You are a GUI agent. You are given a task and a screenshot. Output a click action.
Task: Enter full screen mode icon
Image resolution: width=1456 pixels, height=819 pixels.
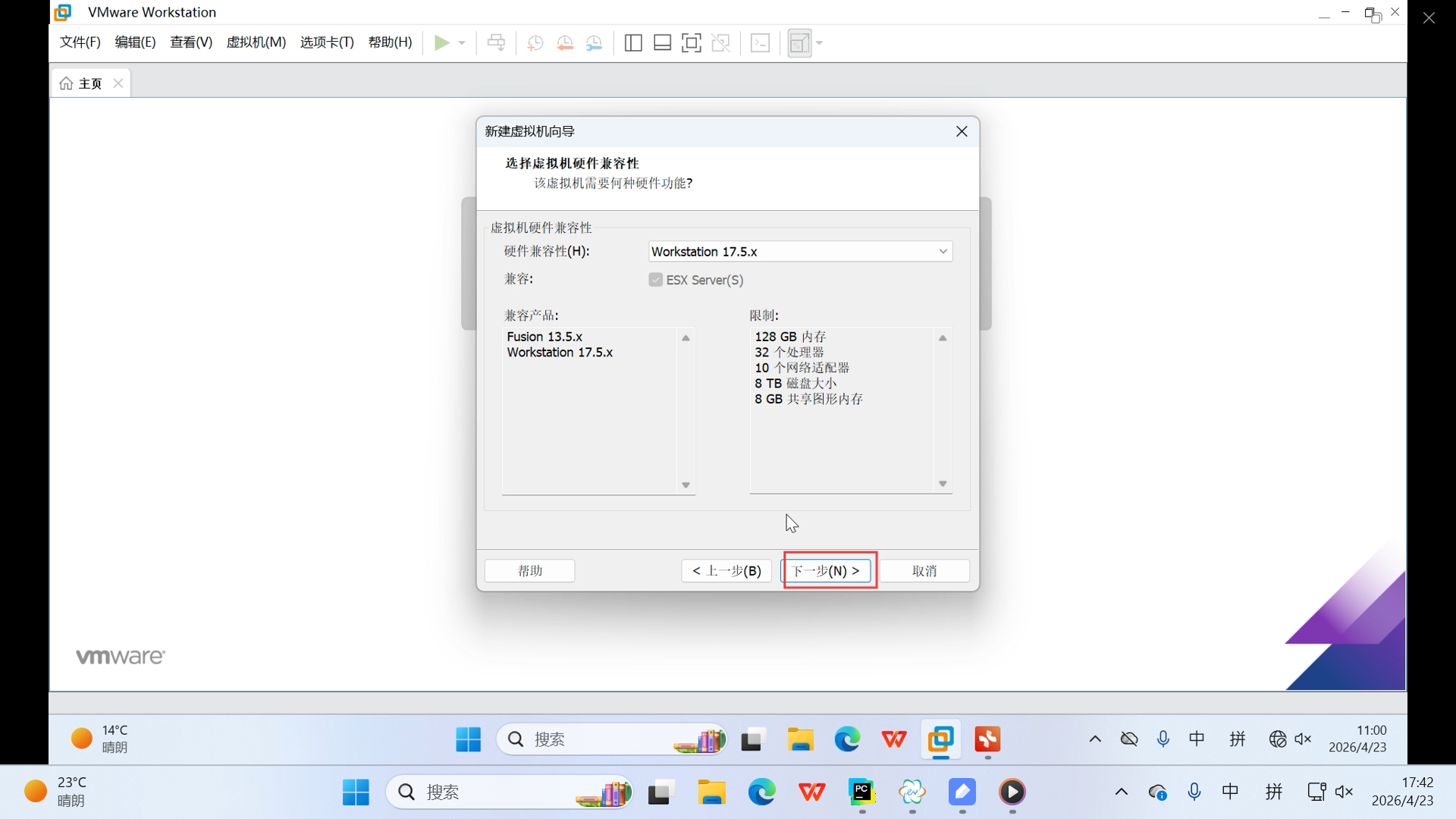[x=691, y=43]
